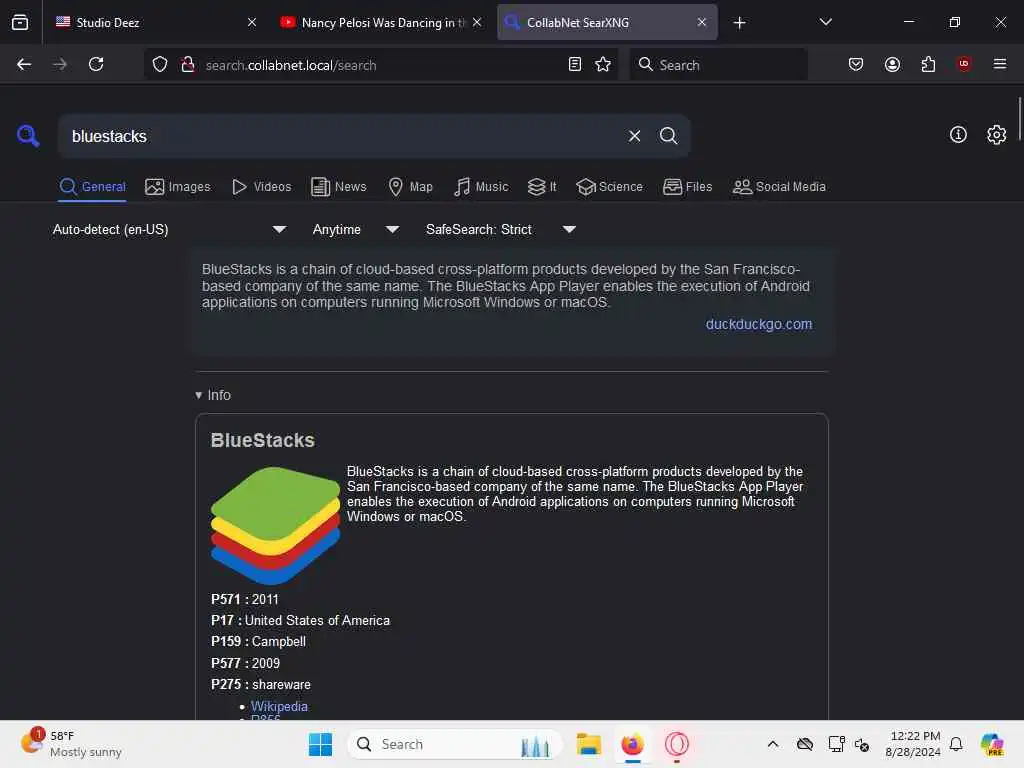Open SearXNG preferences gear
The width and height of the screenshot is (1024, 768).
coord(996,135)
